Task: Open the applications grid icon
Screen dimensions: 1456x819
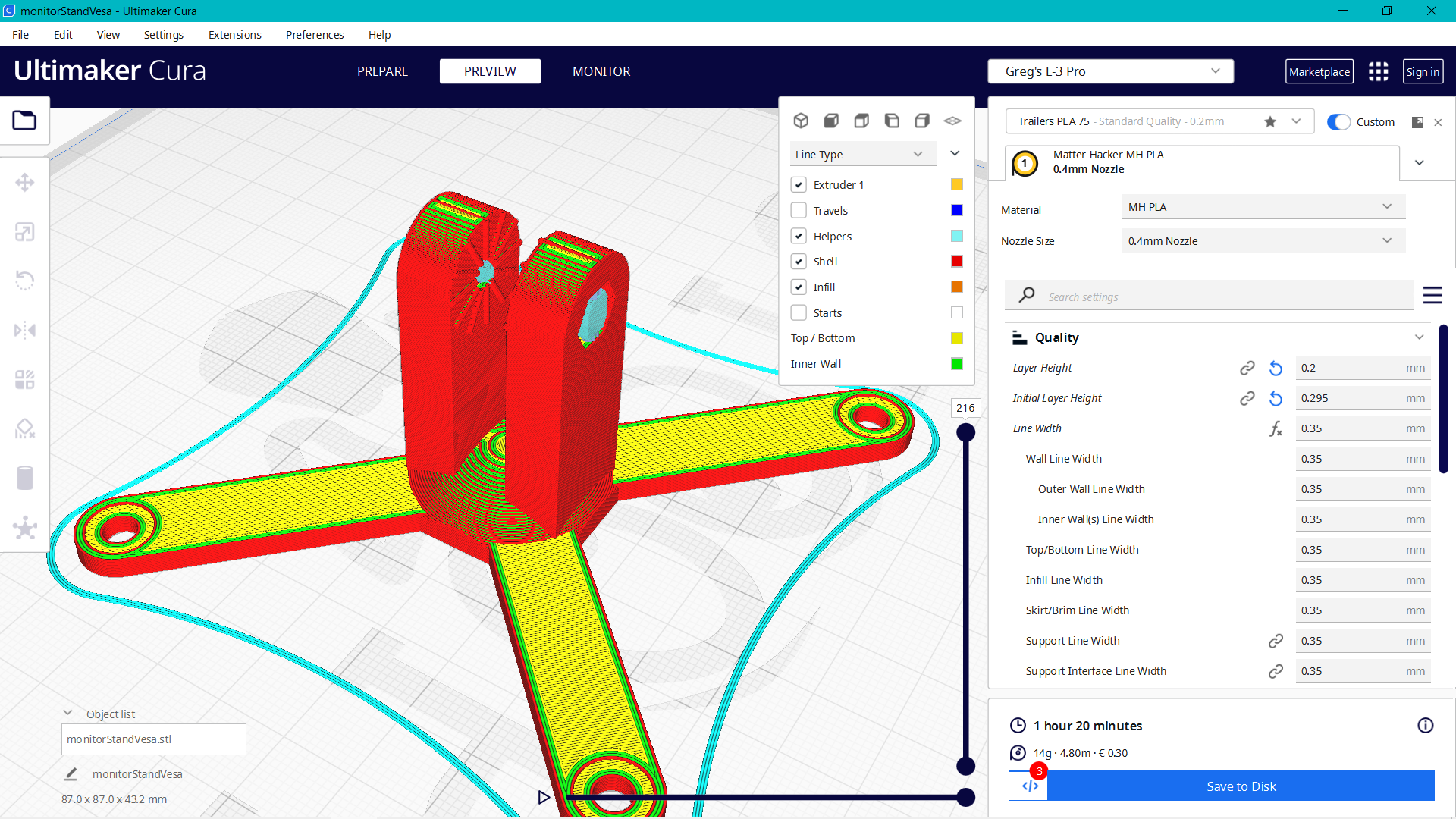Action: (1378, 71)
